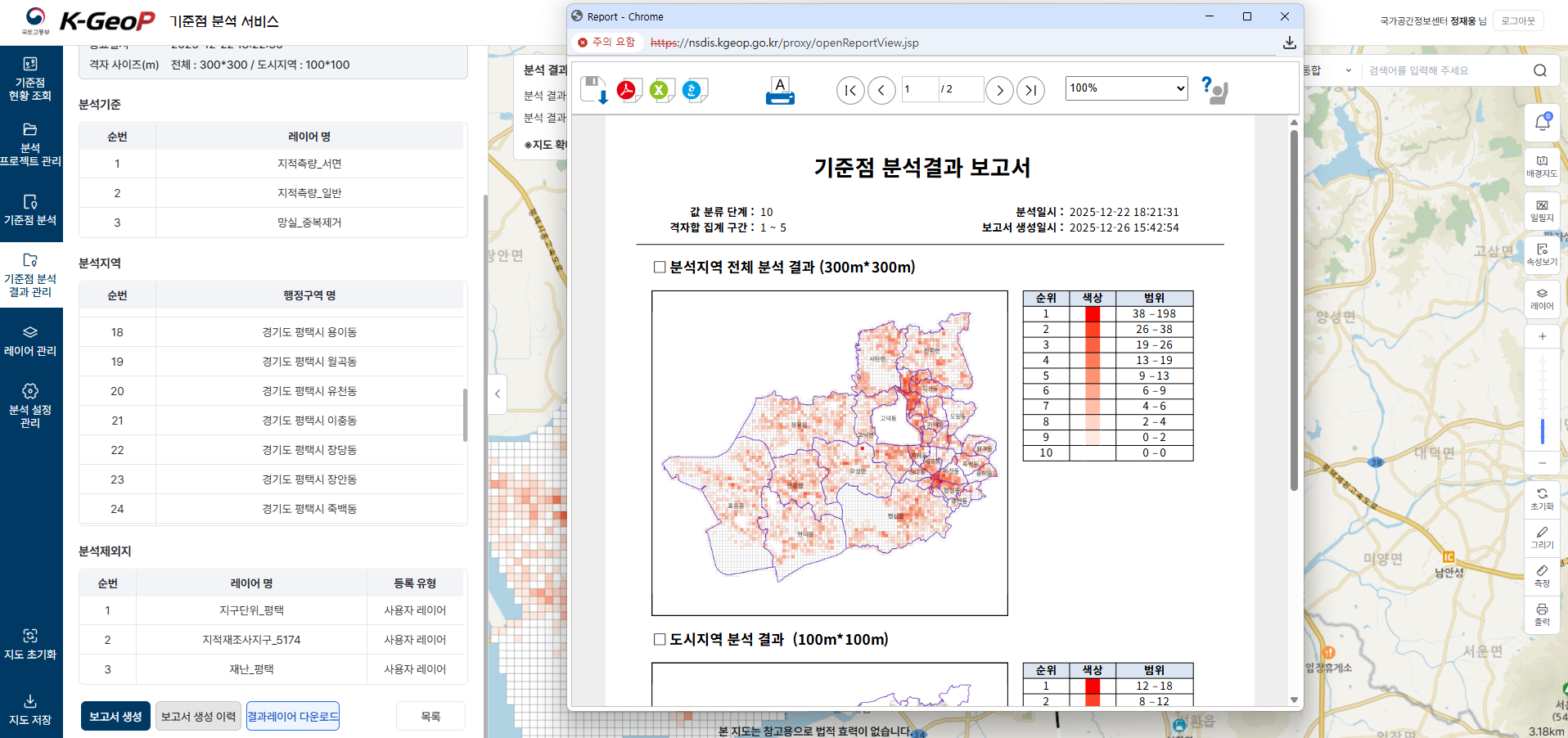Open the 배경지도 background map panel
Image resolution: width=1568 pixels, height=738 pixels.
(1542, 167)
